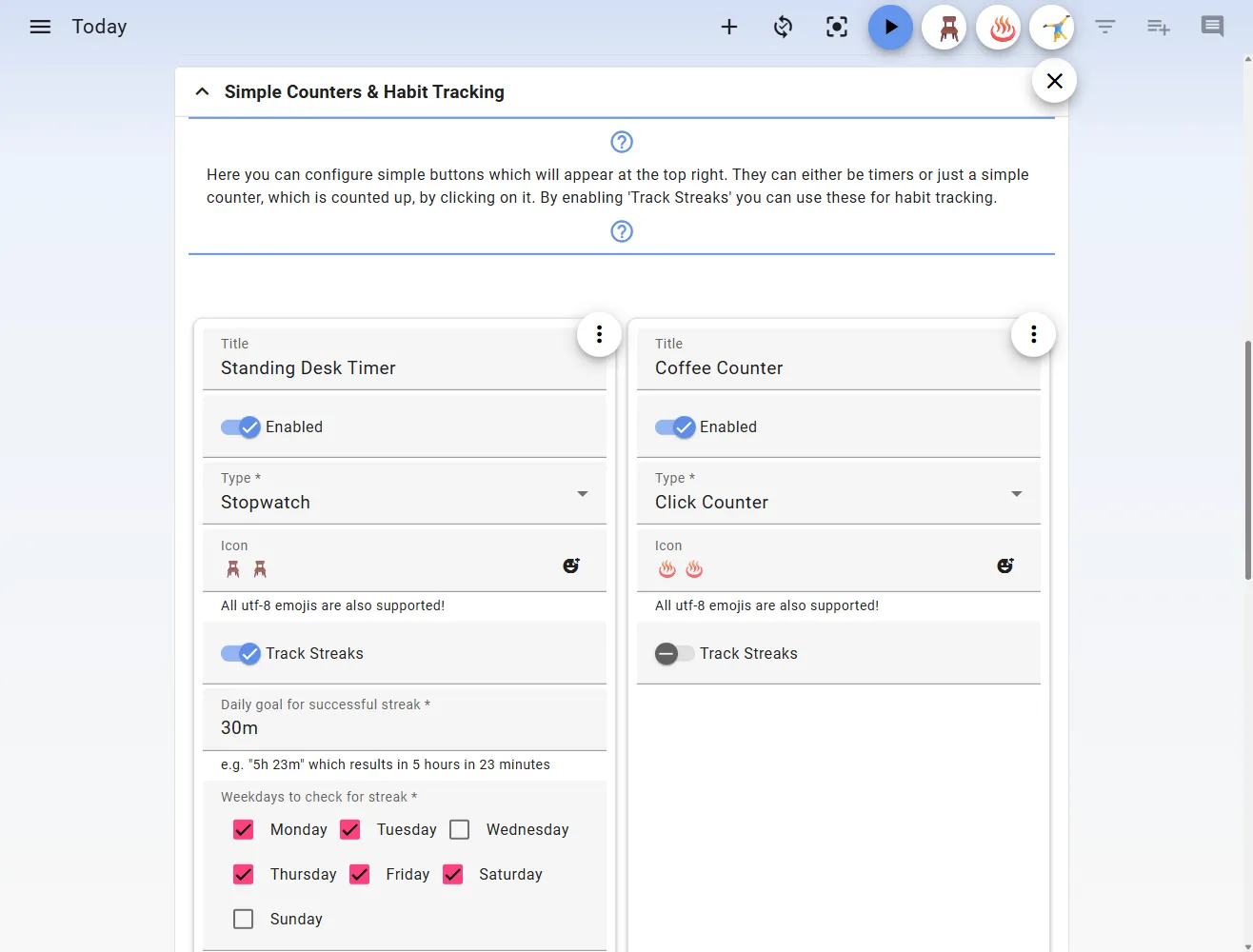
Task: Open the hamburger side menu
Action: click(40, 27)
